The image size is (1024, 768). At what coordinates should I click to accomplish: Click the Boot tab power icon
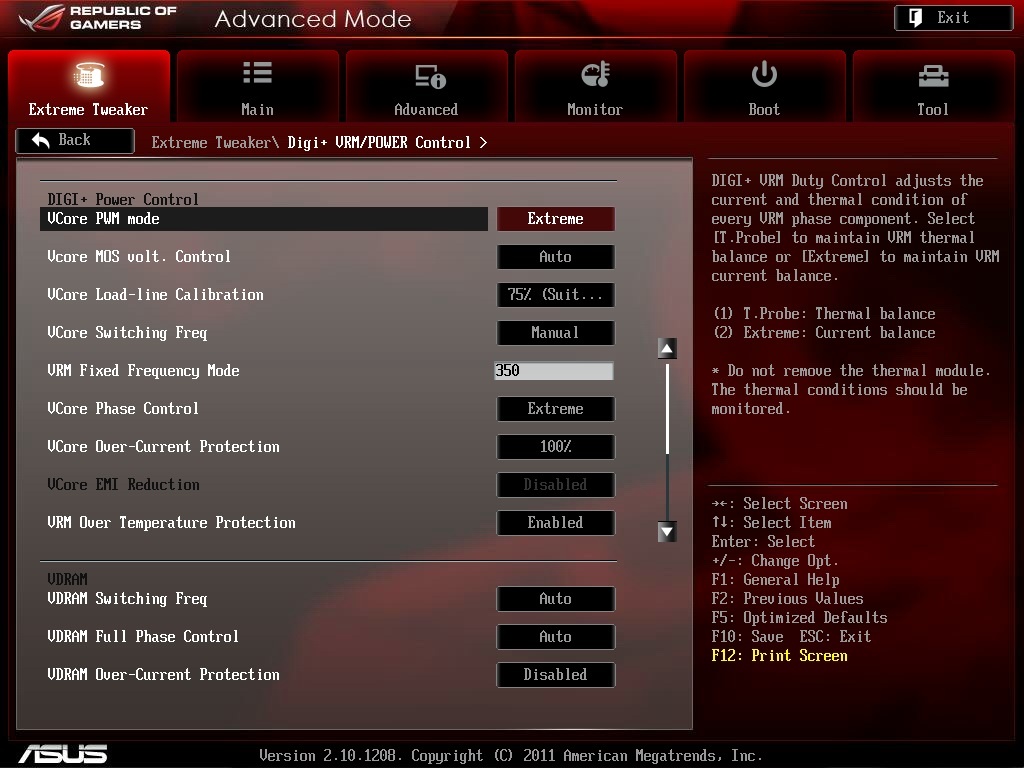(764, 74)
